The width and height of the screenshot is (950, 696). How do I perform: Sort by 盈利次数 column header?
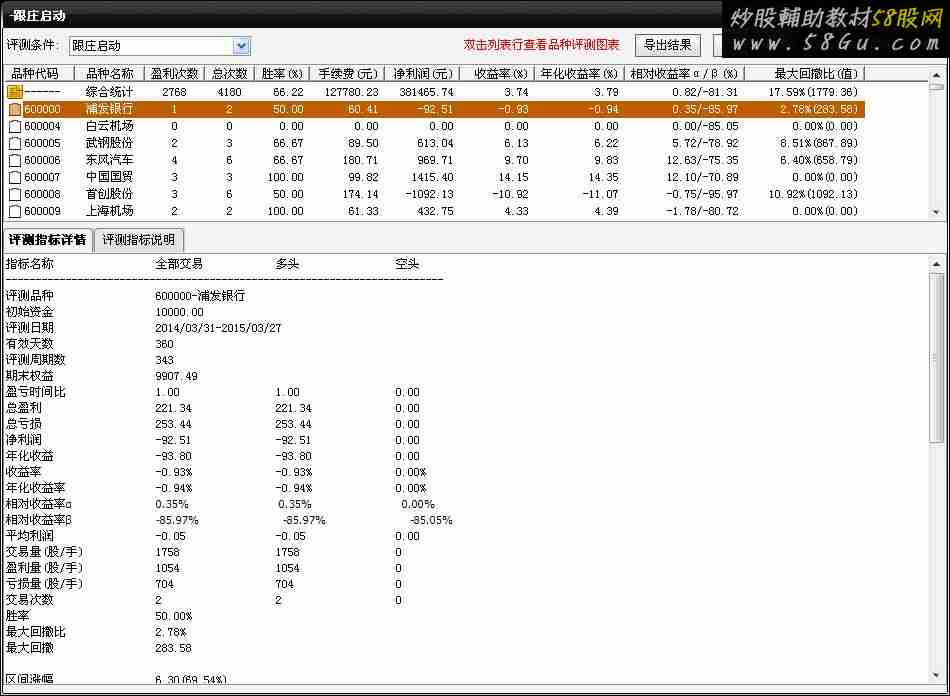click(174, 73)
